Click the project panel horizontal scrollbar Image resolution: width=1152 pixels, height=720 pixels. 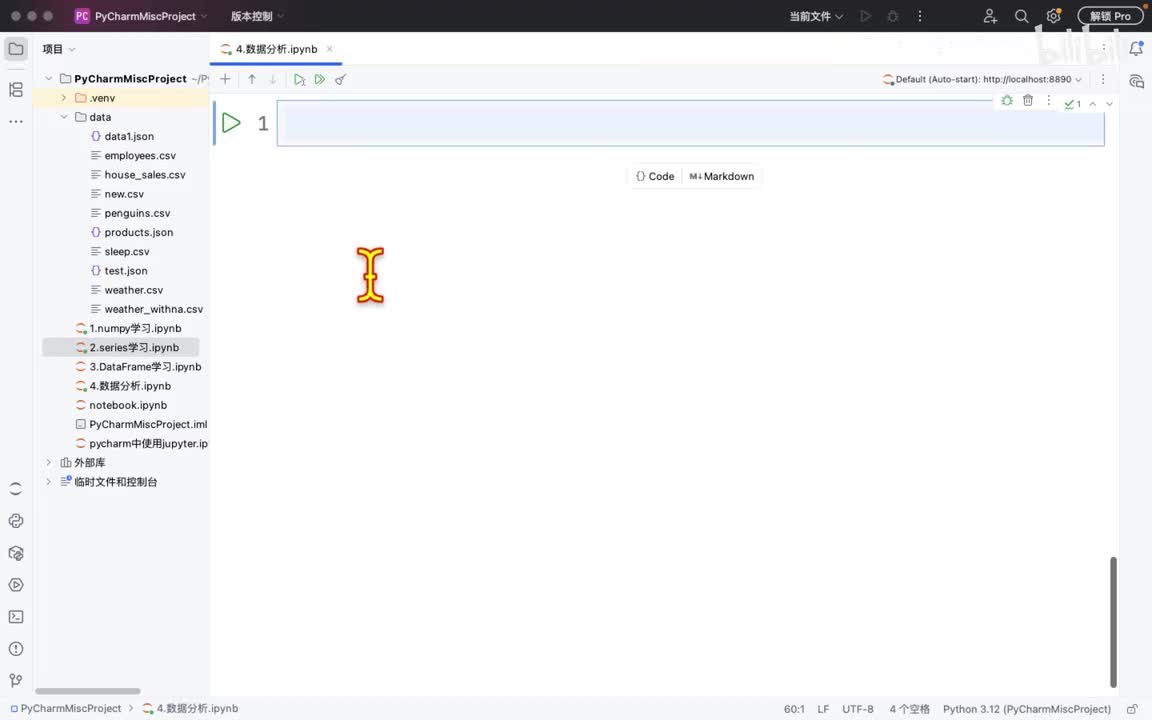[x=87, y=691]
